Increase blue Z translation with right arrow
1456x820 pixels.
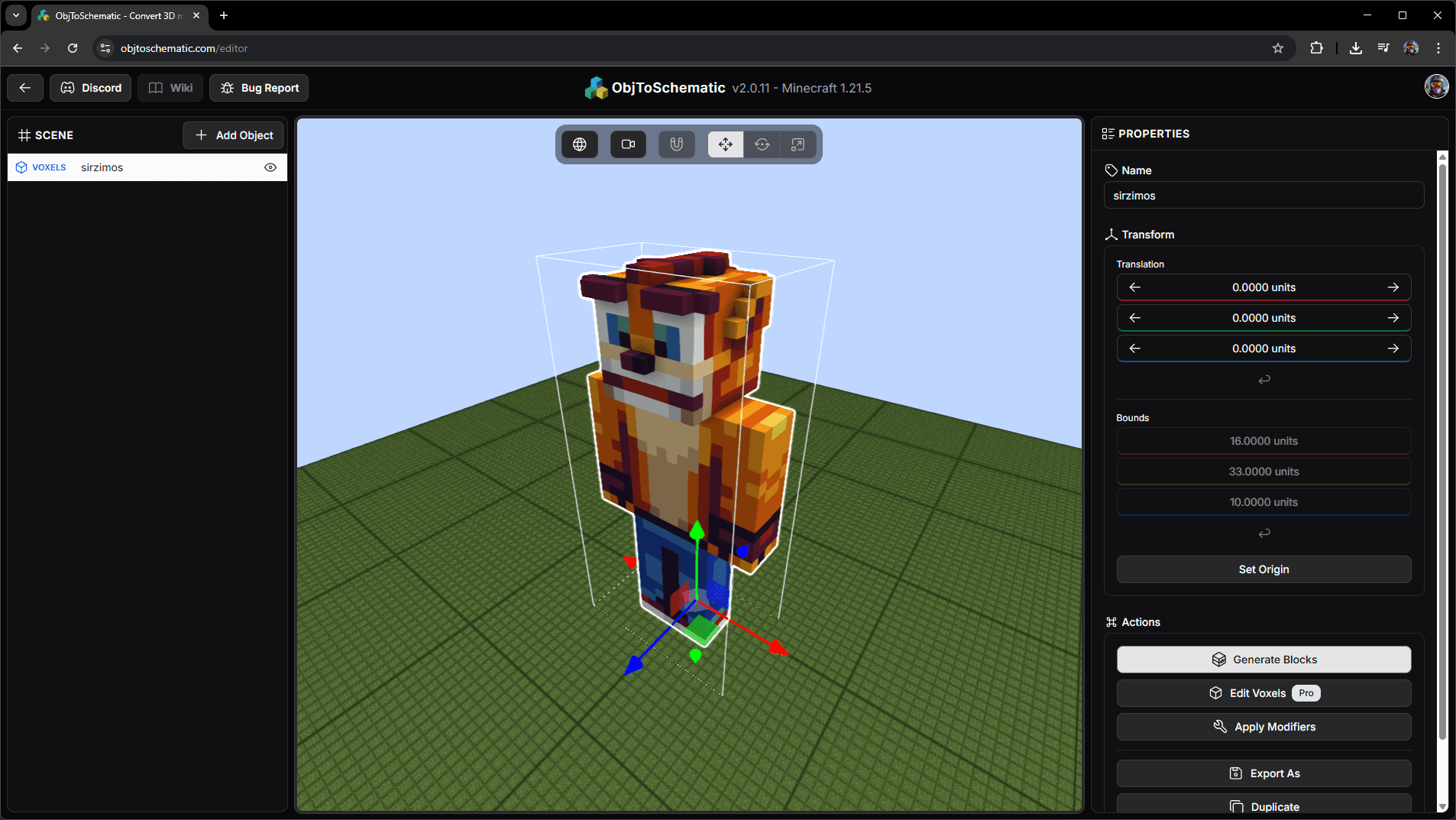point(1393,348)
